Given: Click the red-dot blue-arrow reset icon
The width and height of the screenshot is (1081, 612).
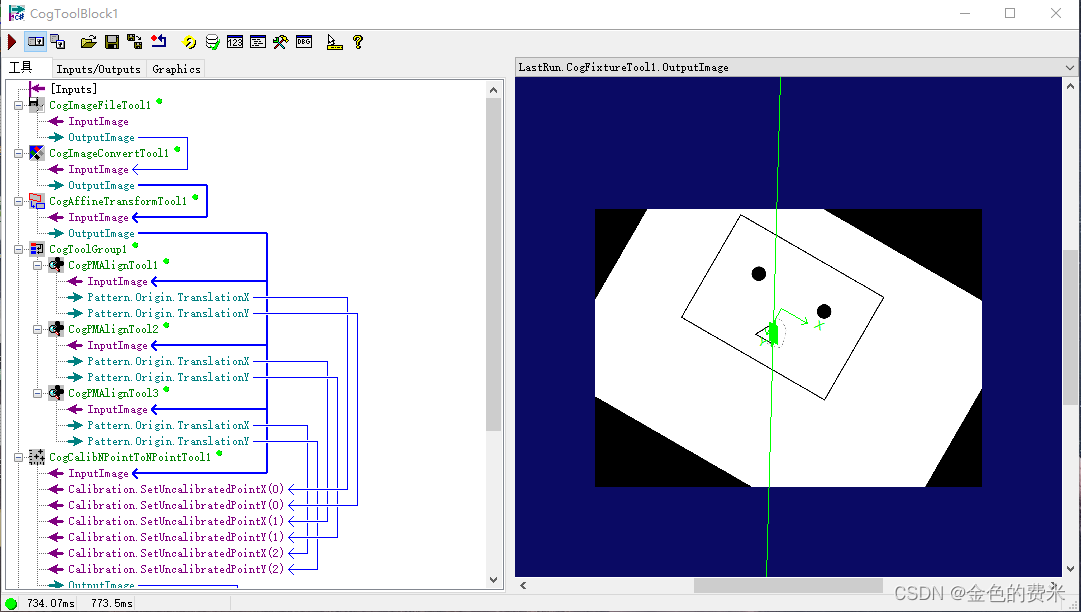Looking at the screenshot, I should tap(159, 42).
